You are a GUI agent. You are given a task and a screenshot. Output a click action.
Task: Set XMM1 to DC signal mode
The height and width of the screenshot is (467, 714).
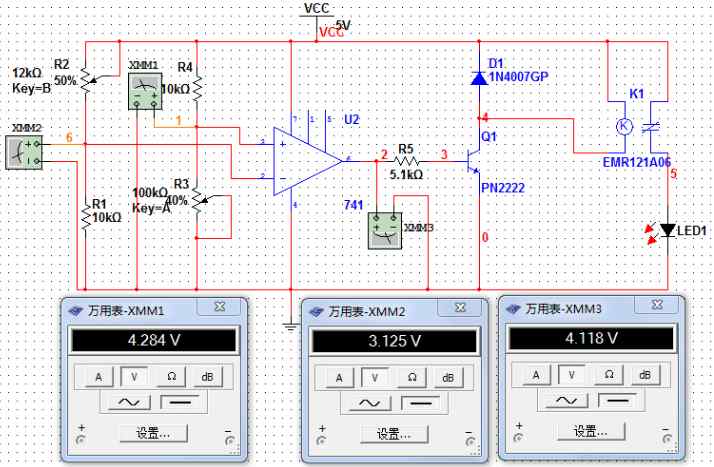coord(181,402)
